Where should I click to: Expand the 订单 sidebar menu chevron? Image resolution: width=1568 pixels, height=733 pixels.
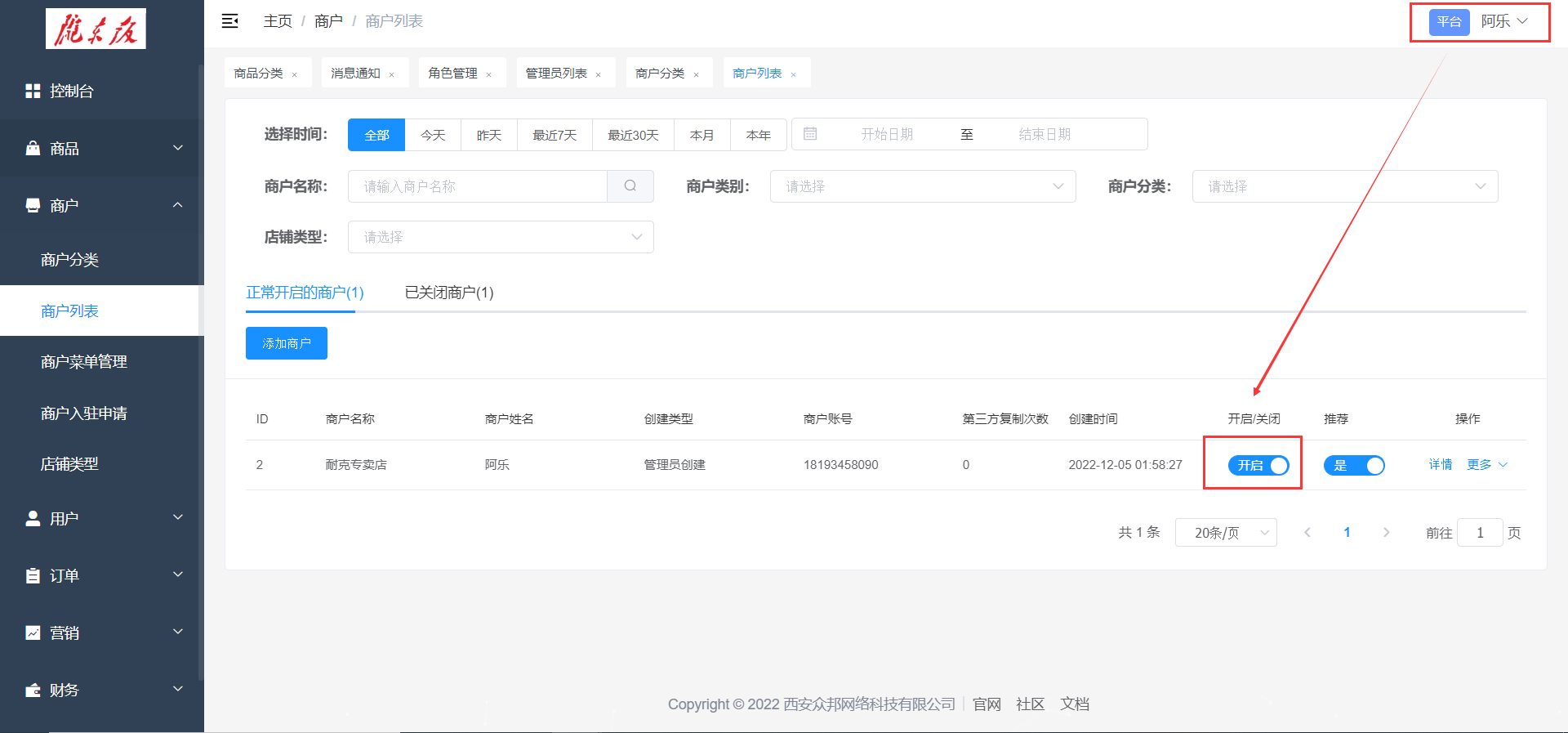point(178,575)
